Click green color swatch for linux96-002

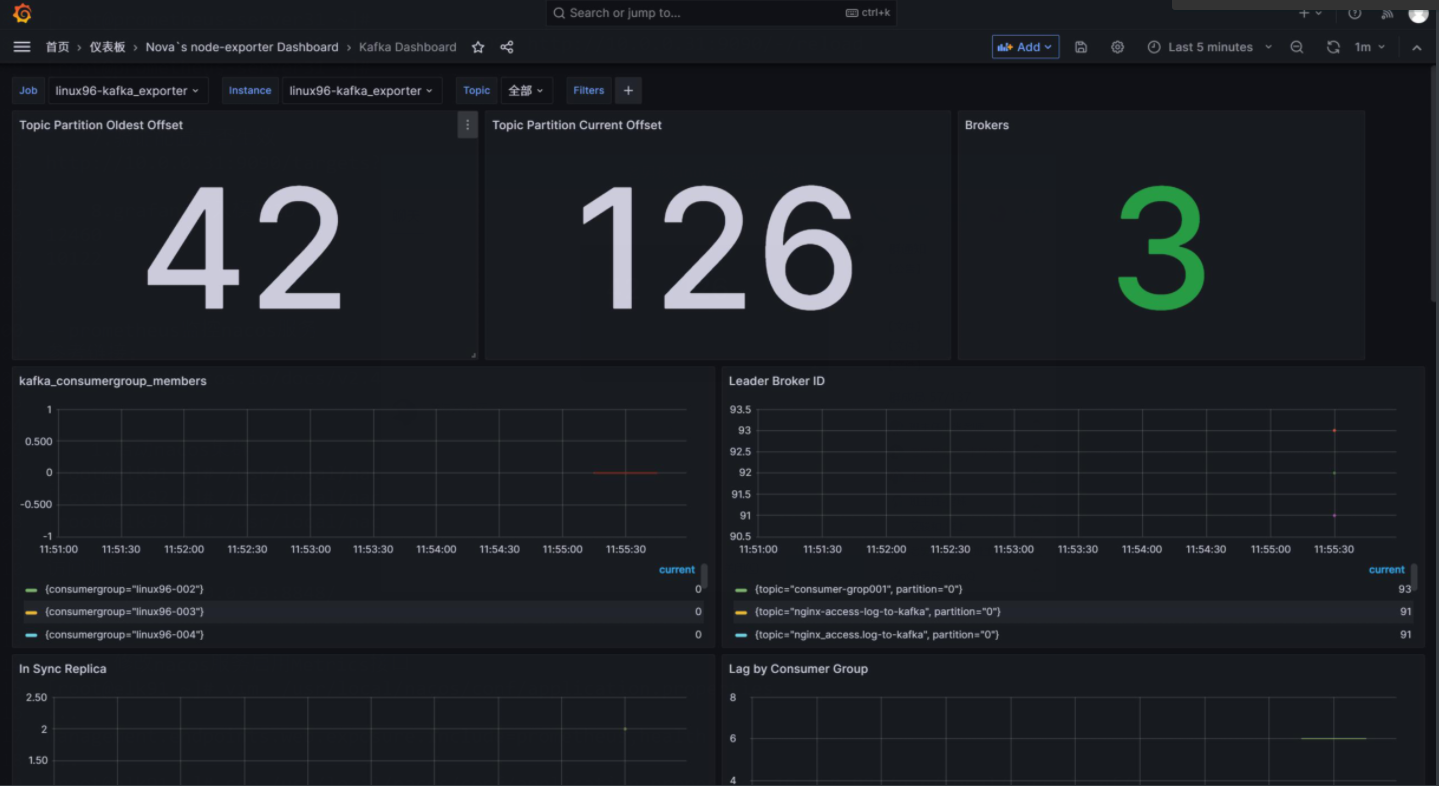point(31,590)
